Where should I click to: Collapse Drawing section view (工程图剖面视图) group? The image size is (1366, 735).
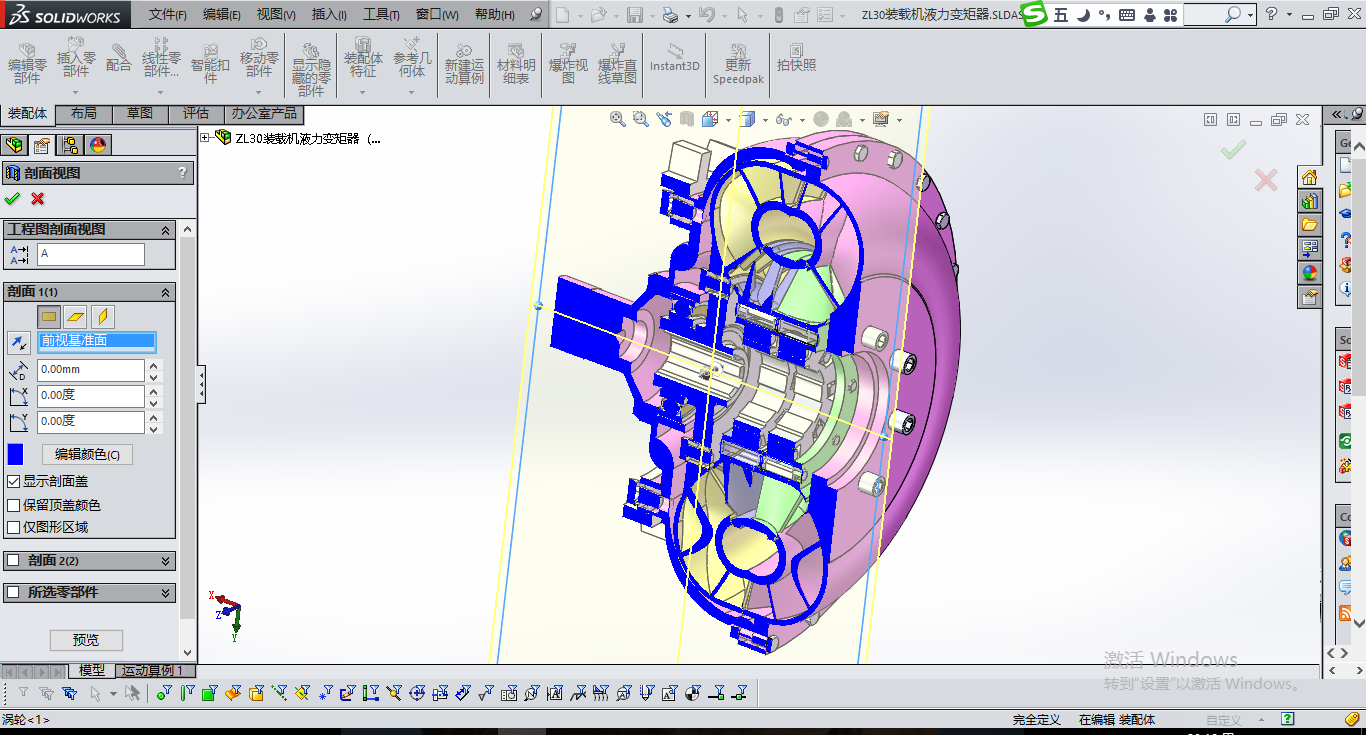point(166,230)
